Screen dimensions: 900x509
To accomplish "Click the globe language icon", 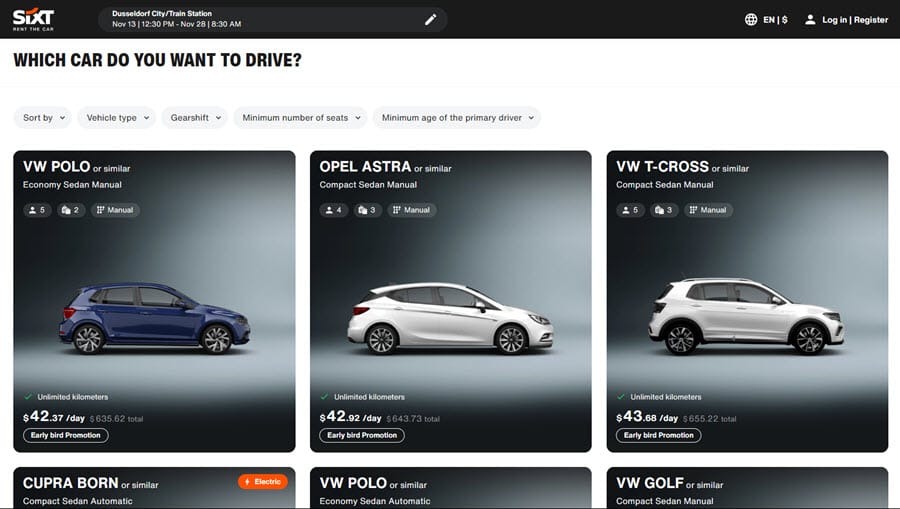I will [751, 19].
